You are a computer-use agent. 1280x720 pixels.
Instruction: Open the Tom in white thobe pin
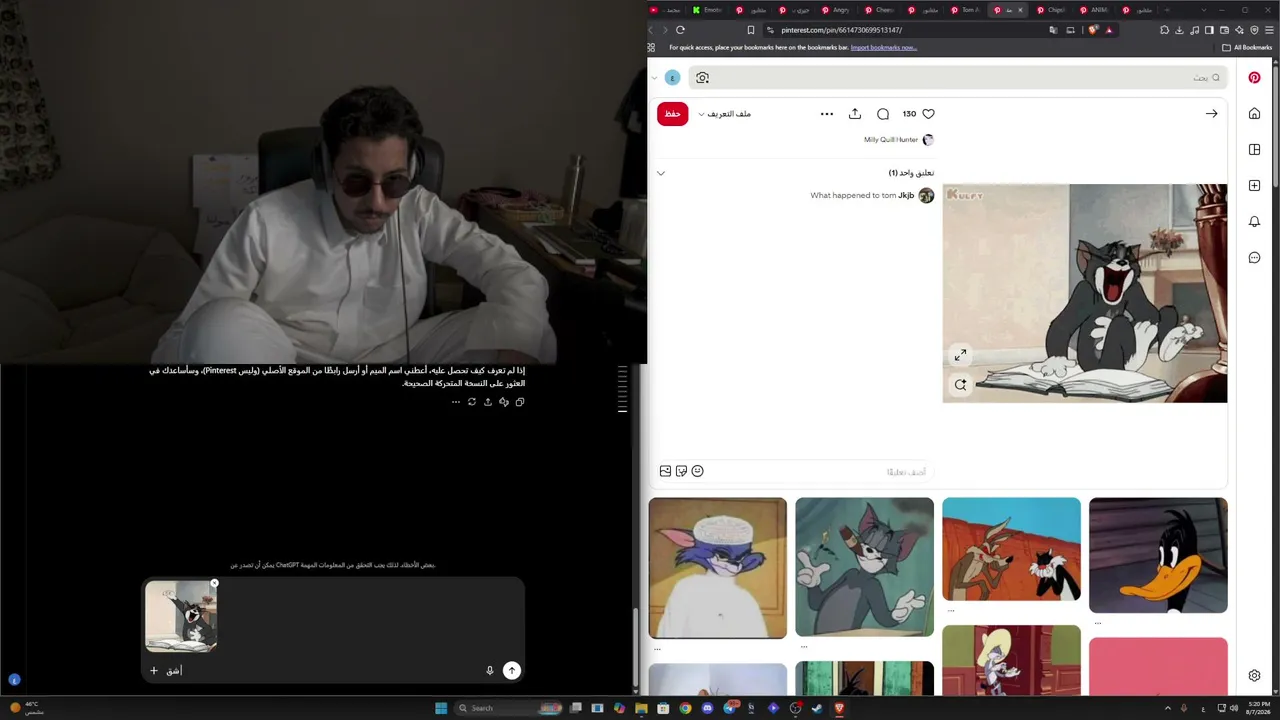[718, 568]
